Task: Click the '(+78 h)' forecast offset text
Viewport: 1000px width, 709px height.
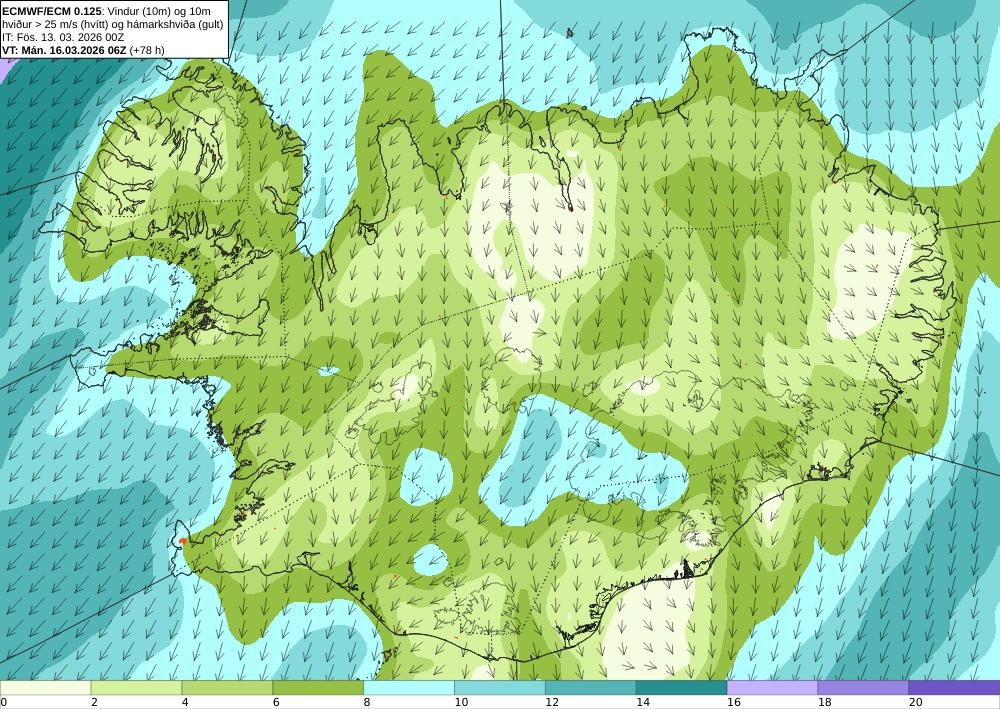Action: click(x=147, y=50)
